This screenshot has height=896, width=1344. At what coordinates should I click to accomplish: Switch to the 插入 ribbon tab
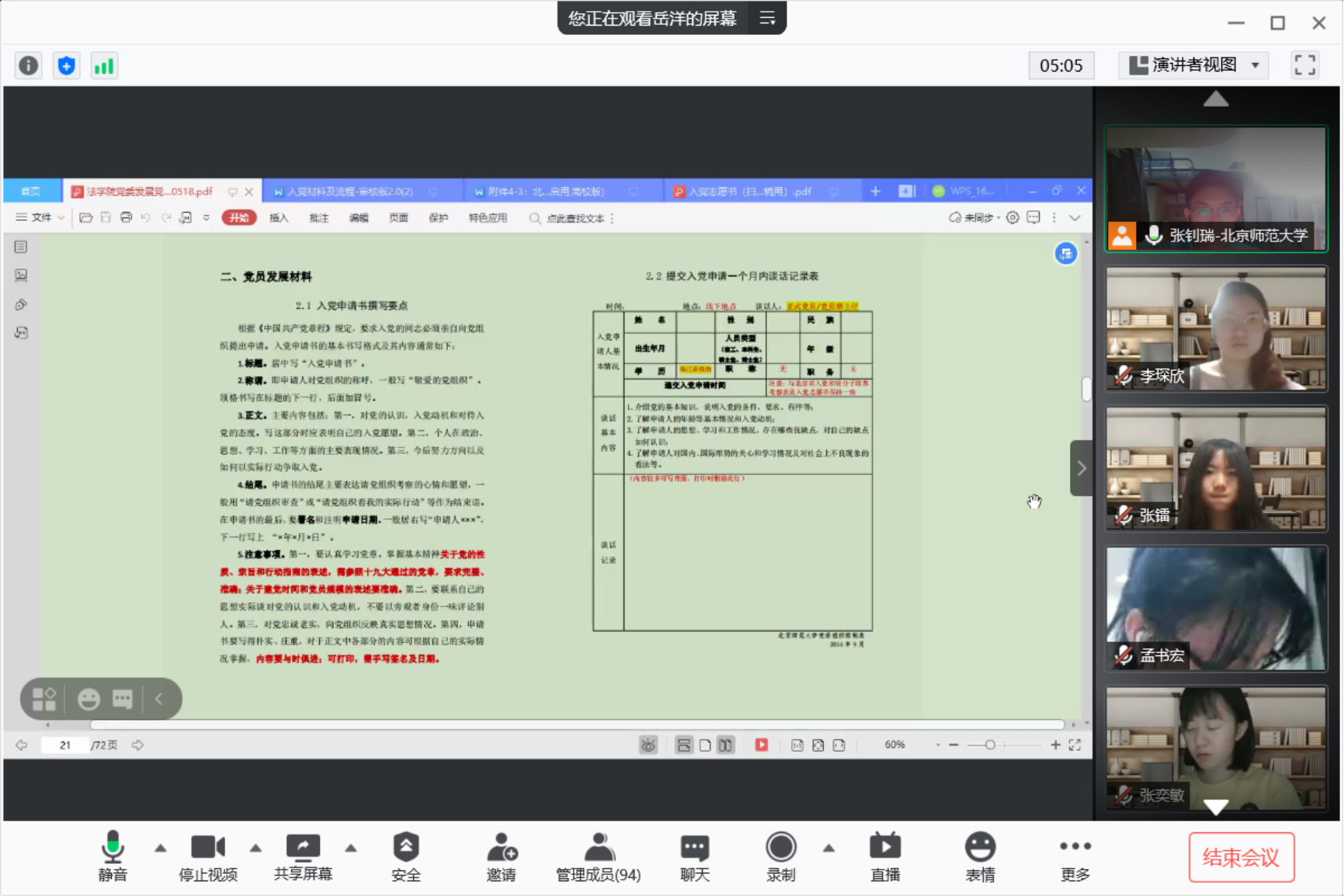click(279, 217)
